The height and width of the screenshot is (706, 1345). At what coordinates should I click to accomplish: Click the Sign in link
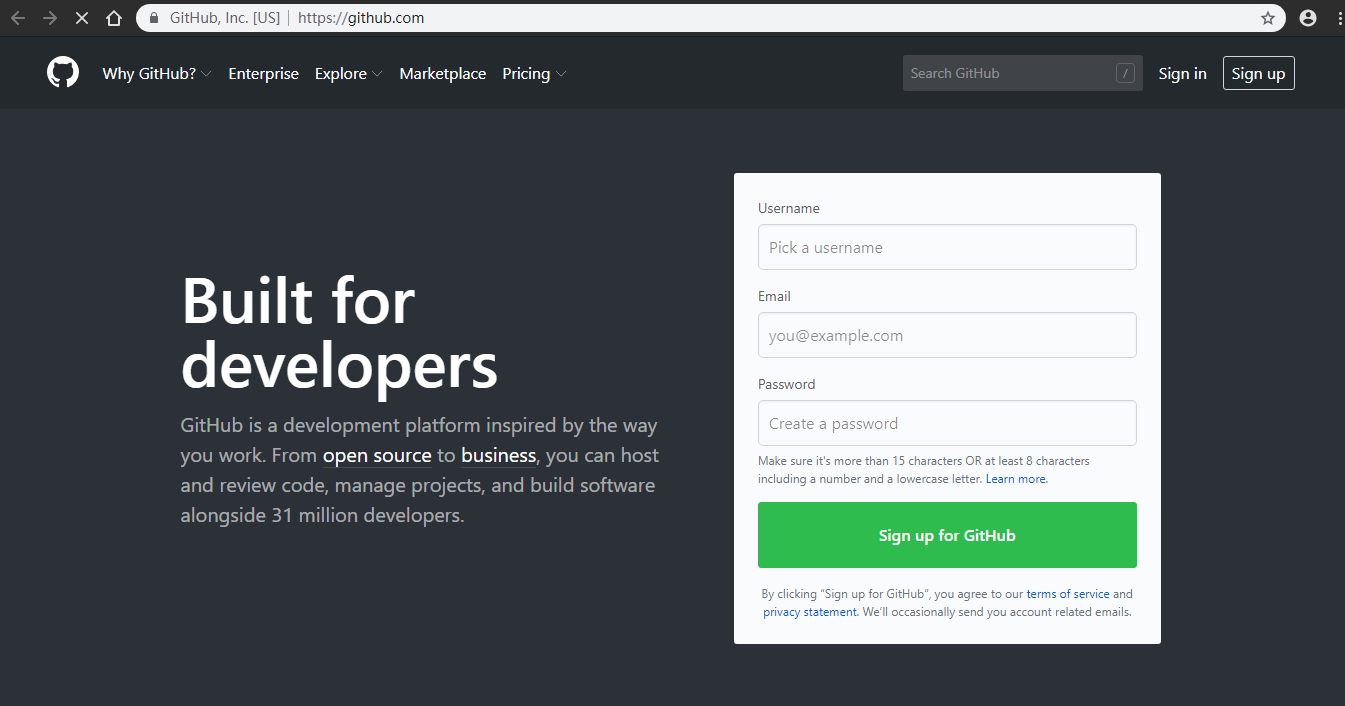(1182, 73)
